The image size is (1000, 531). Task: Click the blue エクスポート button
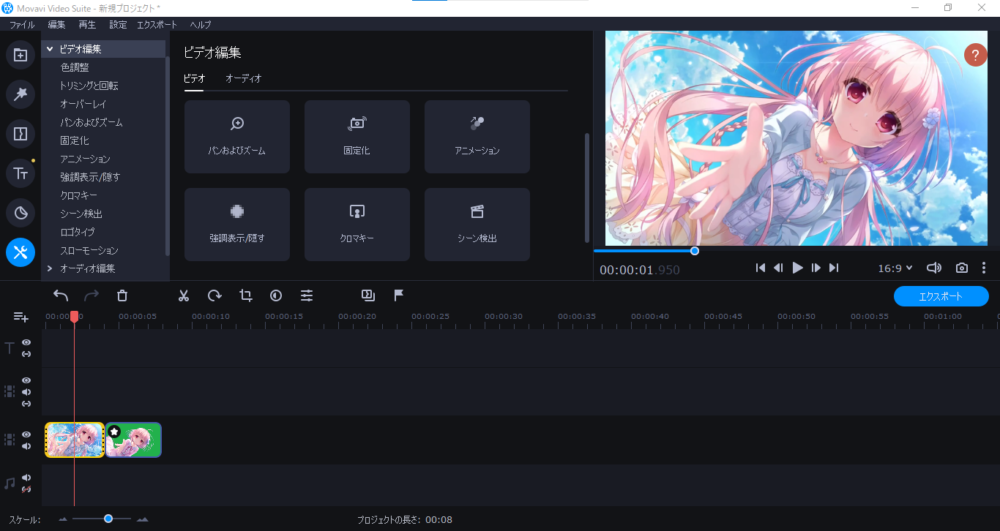941,296
